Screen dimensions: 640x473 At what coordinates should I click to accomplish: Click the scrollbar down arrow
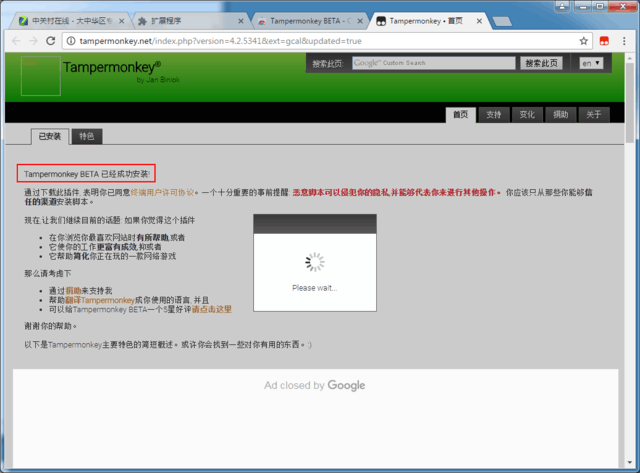point(629,462)
